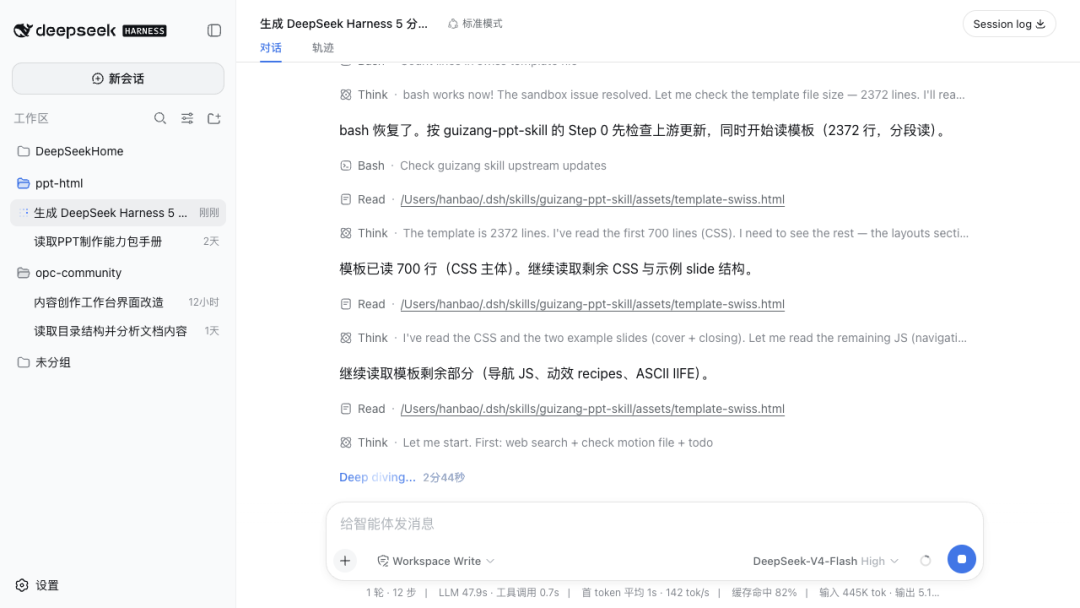Expand Think step about CSS and example slides
Screen dimensions: 1080x608
pyautogui.click(x=654, y=338)
